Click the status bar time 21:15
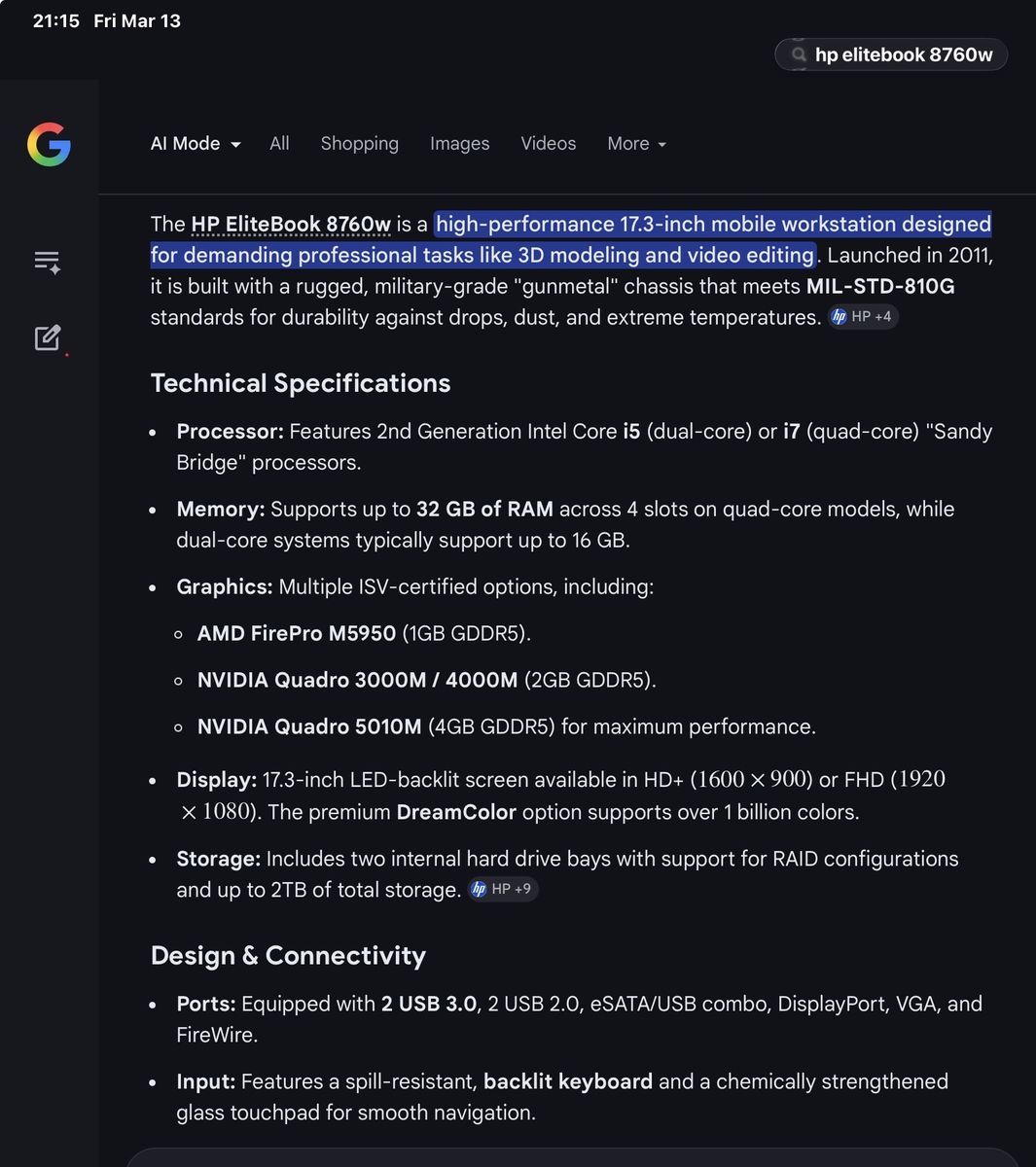The height and width of the screenshot is (1167, 1036). point(56,21)
